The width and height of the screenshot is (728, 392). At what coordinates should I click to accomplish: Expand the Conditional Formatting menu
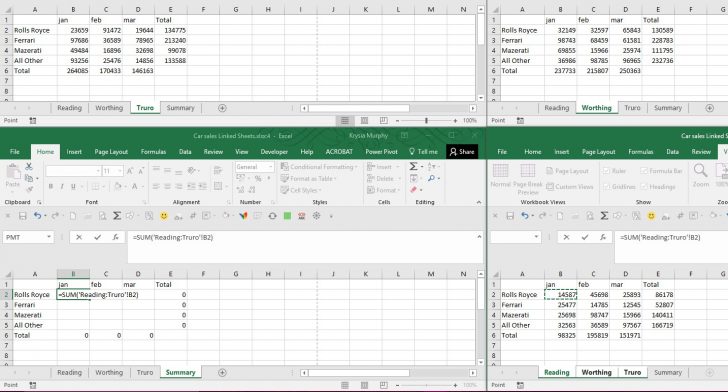(319, 167)
